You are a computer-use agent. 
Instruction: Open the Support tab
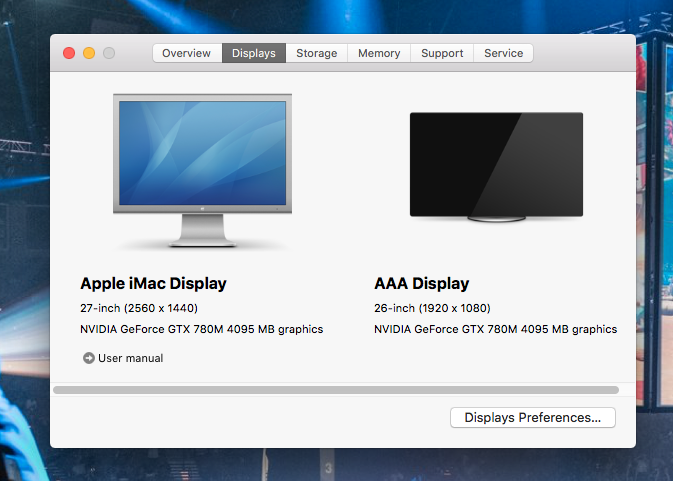pyautogui.click(x=442, y=53)
